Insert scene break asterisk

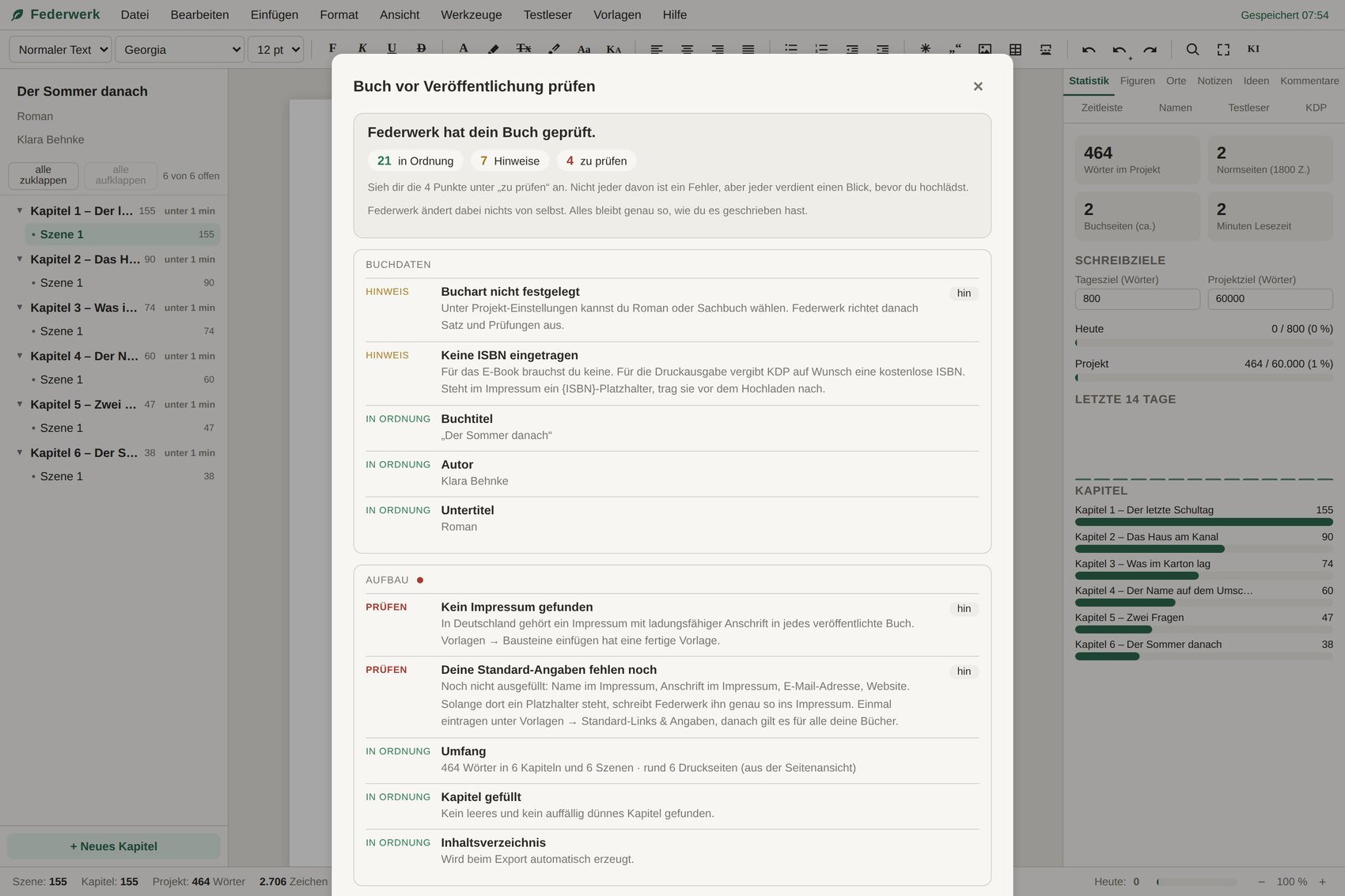[925, 49]
